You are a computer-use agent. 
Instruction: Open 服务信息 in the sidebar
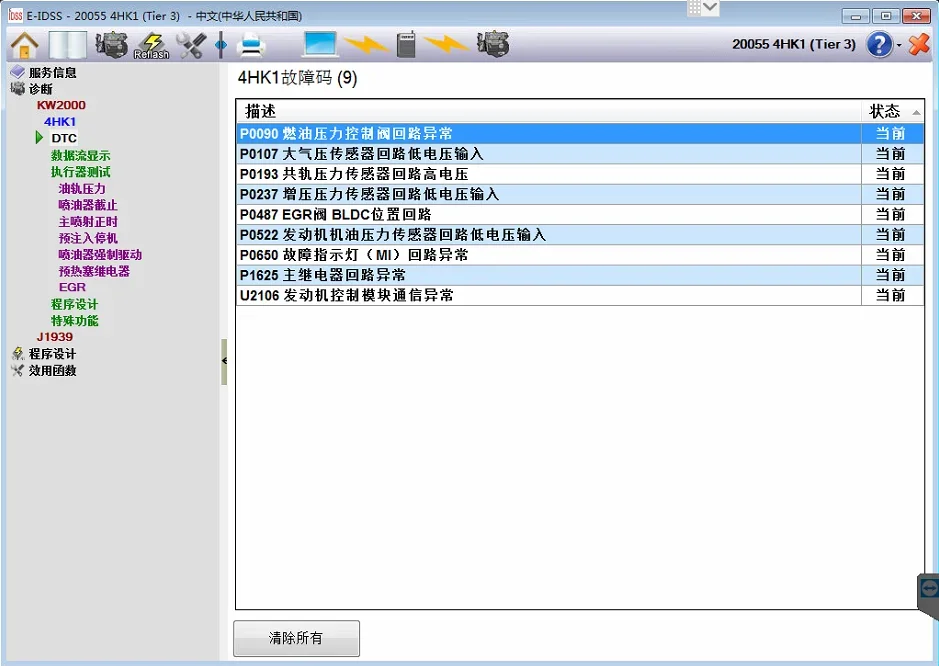53,72
